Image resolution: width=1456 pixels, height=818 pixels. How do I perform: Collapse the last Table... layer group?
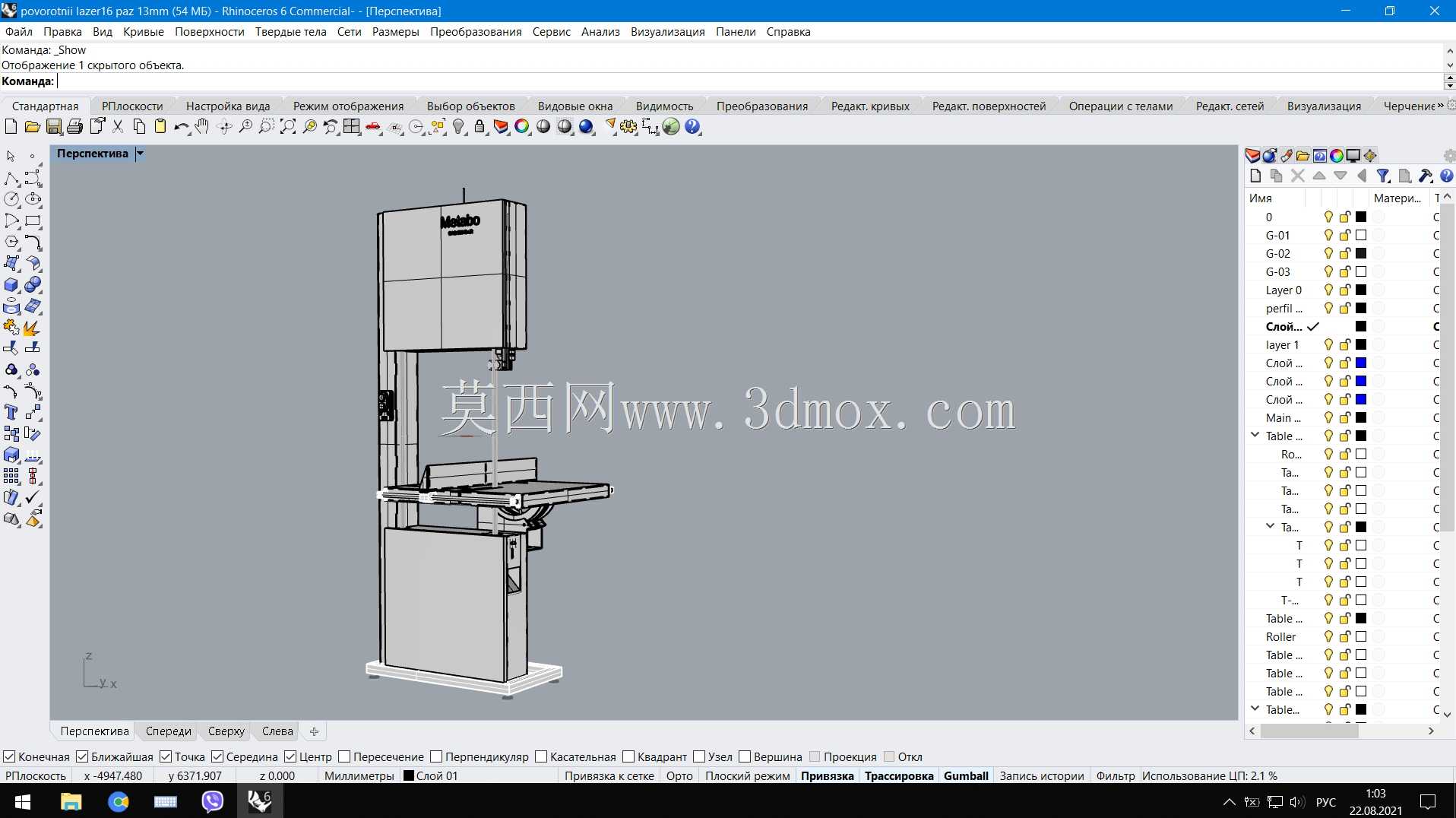[x=1255, y=709]
